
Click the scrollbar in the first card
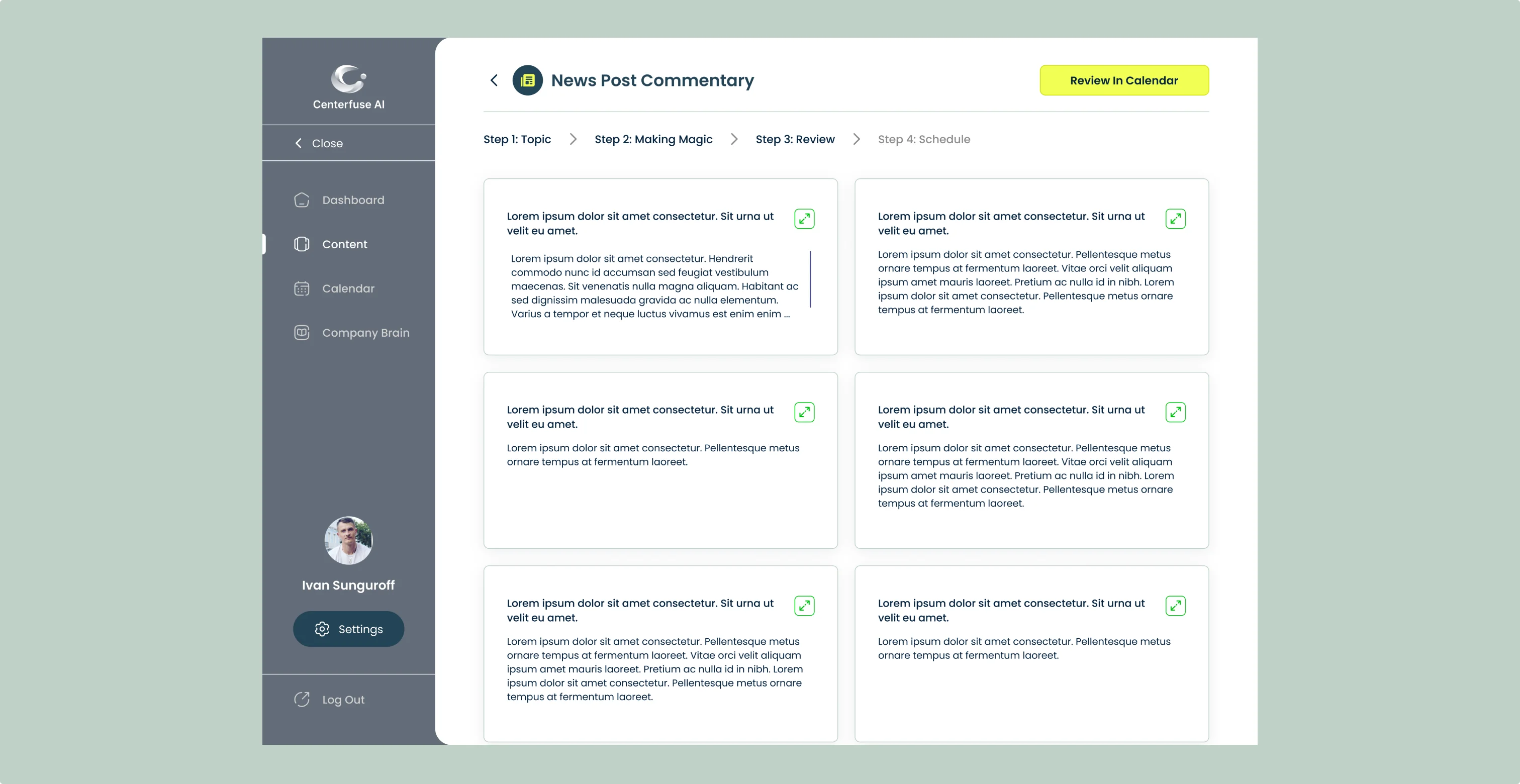(x=810, y=279)
